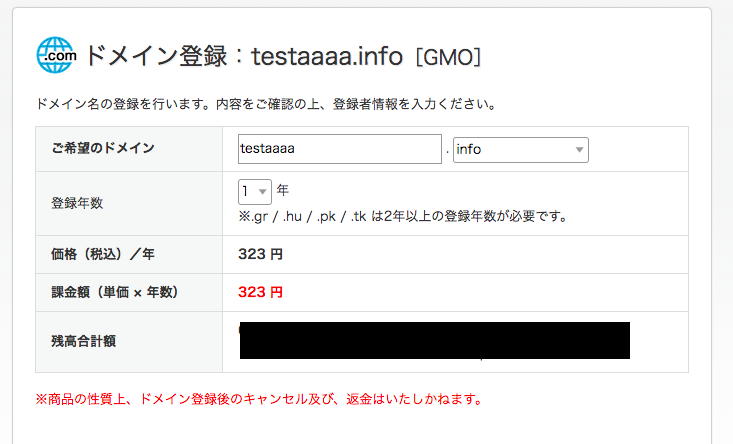Click the domain registration instruction sentence
Image resolution: width=733 pixels, height=444 pixels.
(x=266, y=104)
